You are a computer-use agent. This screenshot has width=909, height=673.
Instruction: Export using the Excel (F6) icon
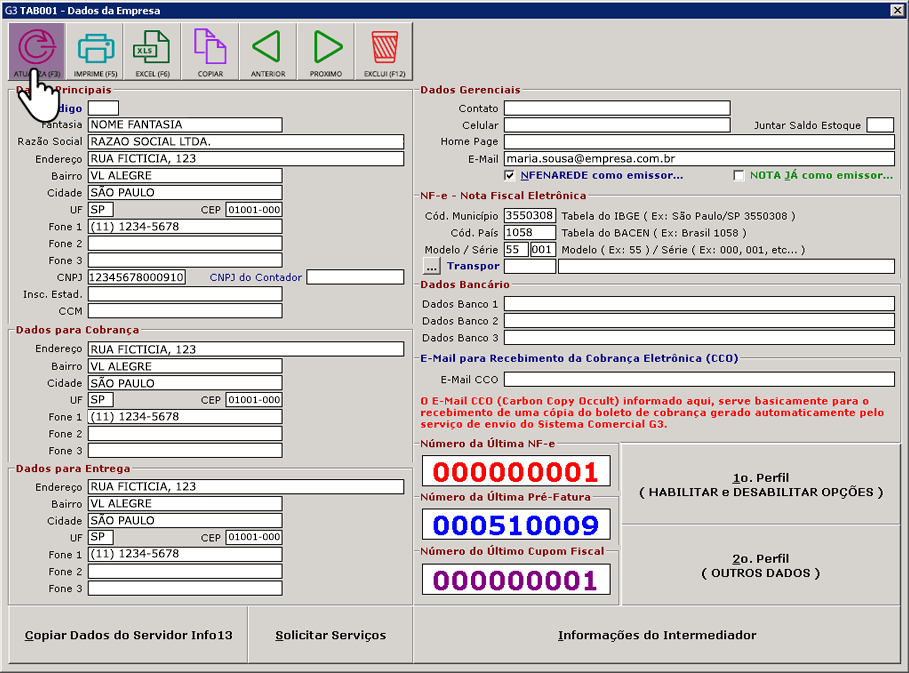tap(152, 50)
